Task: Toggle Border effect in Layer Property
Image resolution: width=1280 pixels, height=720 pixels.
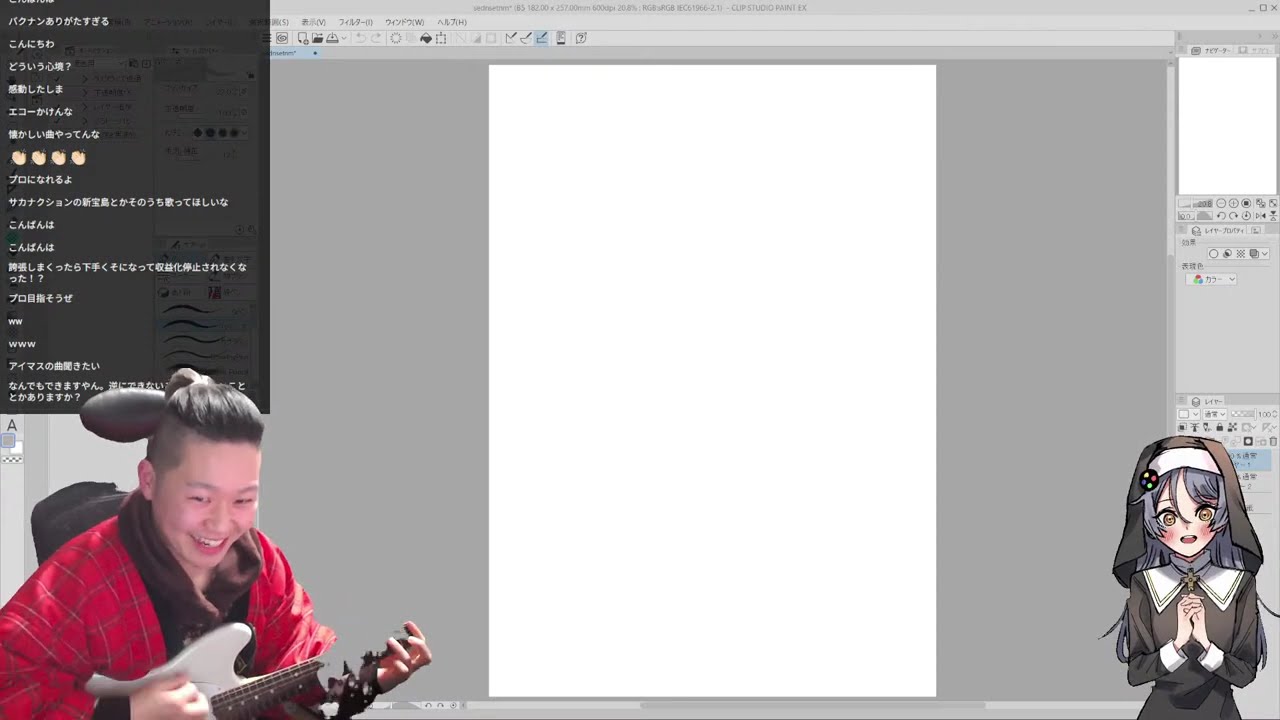Action: tap(1214, 254)
